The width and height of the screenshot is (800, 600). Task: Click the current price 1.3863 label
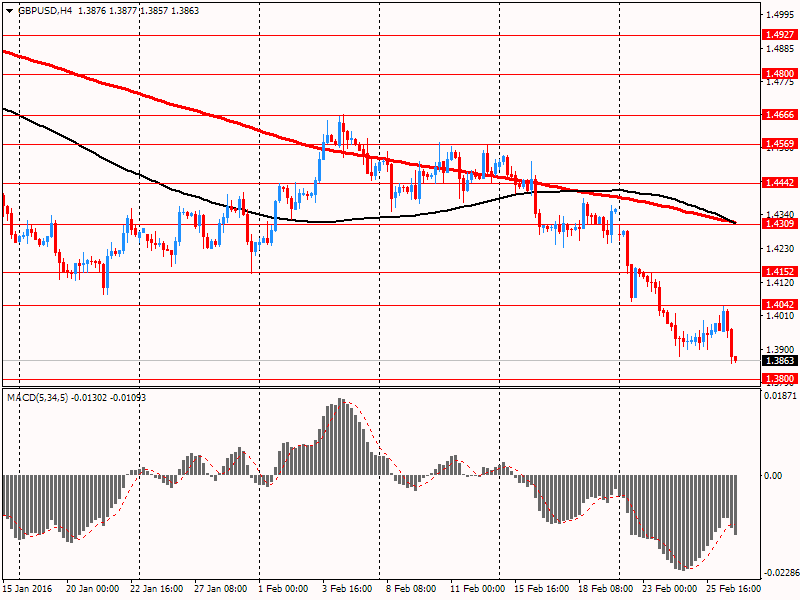point(779,361)
